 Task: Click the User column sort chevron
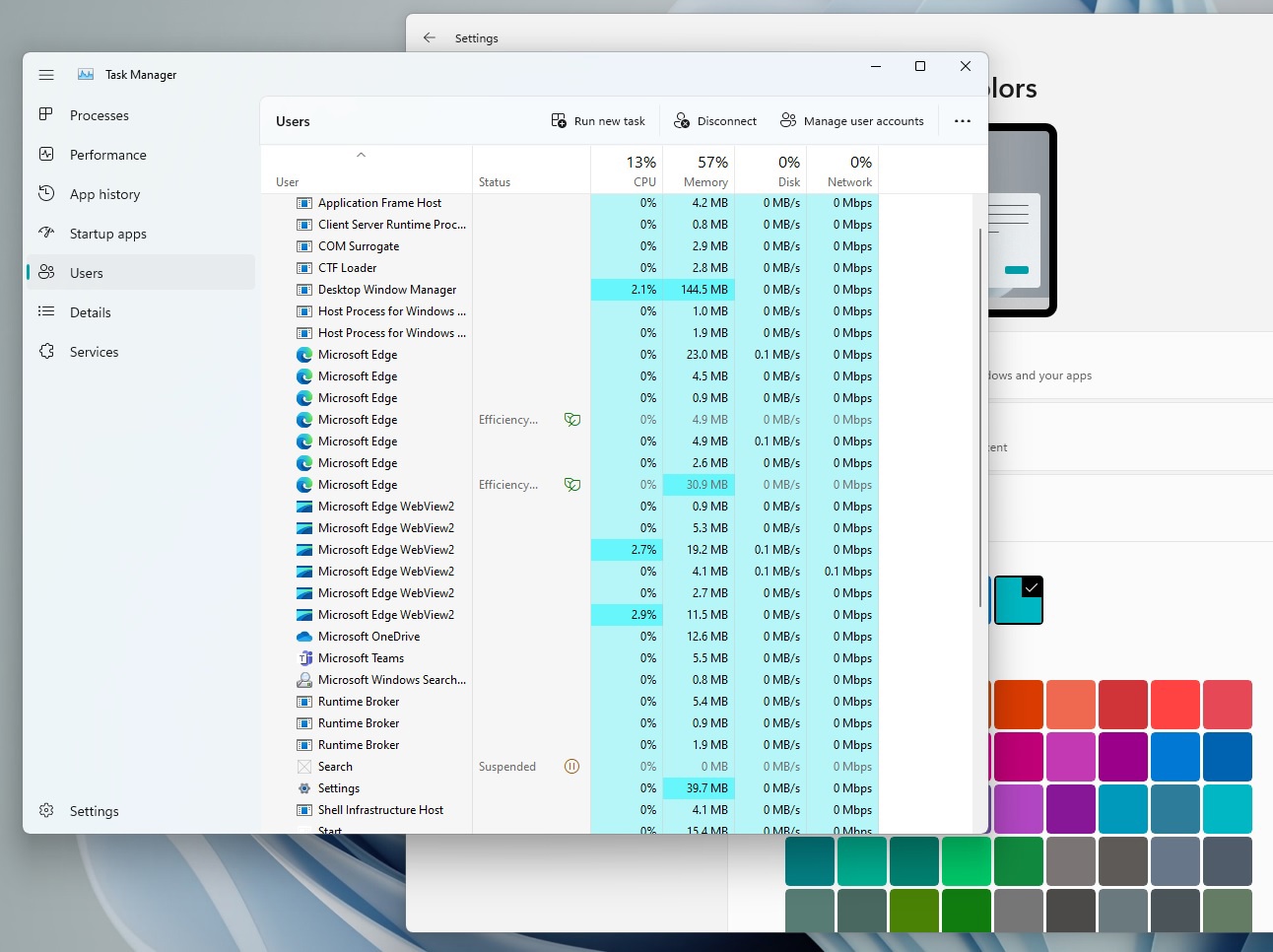tap(362, 155)
